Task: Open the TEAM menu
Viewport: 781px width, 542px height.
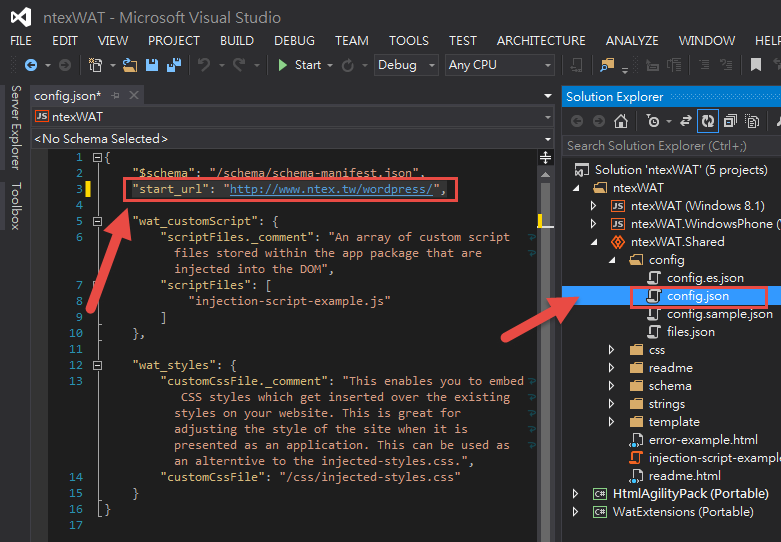Action: click(352, 40)
